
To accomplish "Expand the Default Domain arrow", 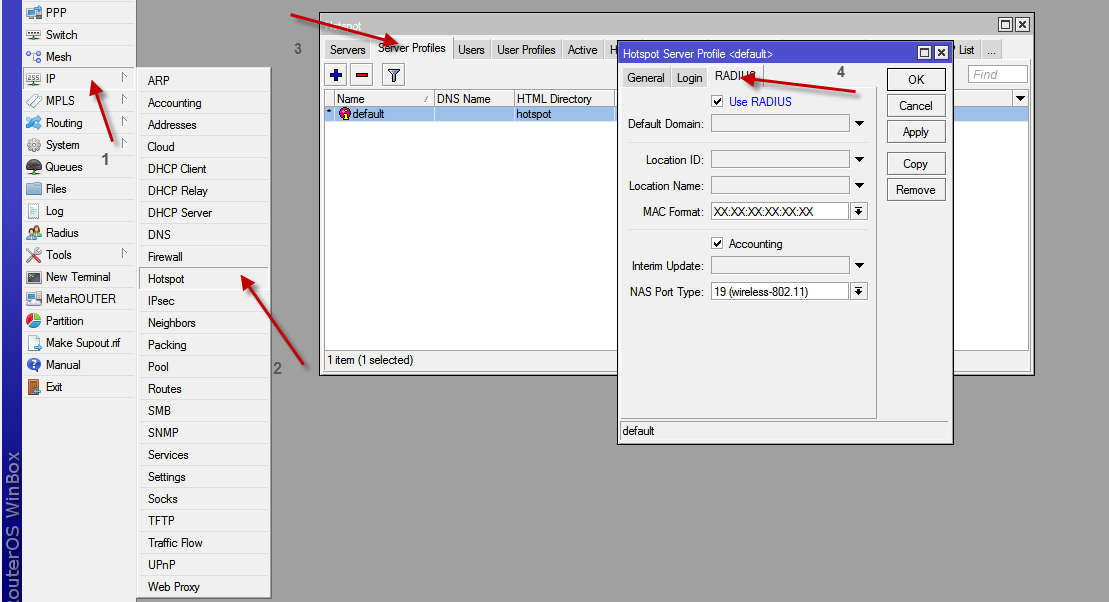I will click(859, 123).
